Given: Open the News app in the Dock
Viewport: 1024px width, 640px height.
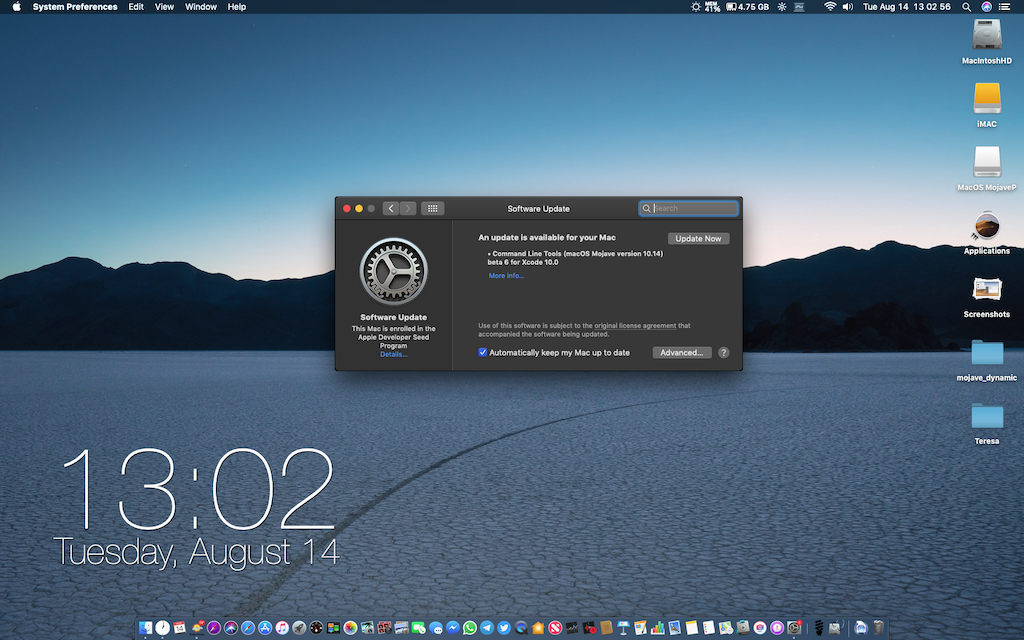Looking at the screenshot, I should (x=555, y=628).
